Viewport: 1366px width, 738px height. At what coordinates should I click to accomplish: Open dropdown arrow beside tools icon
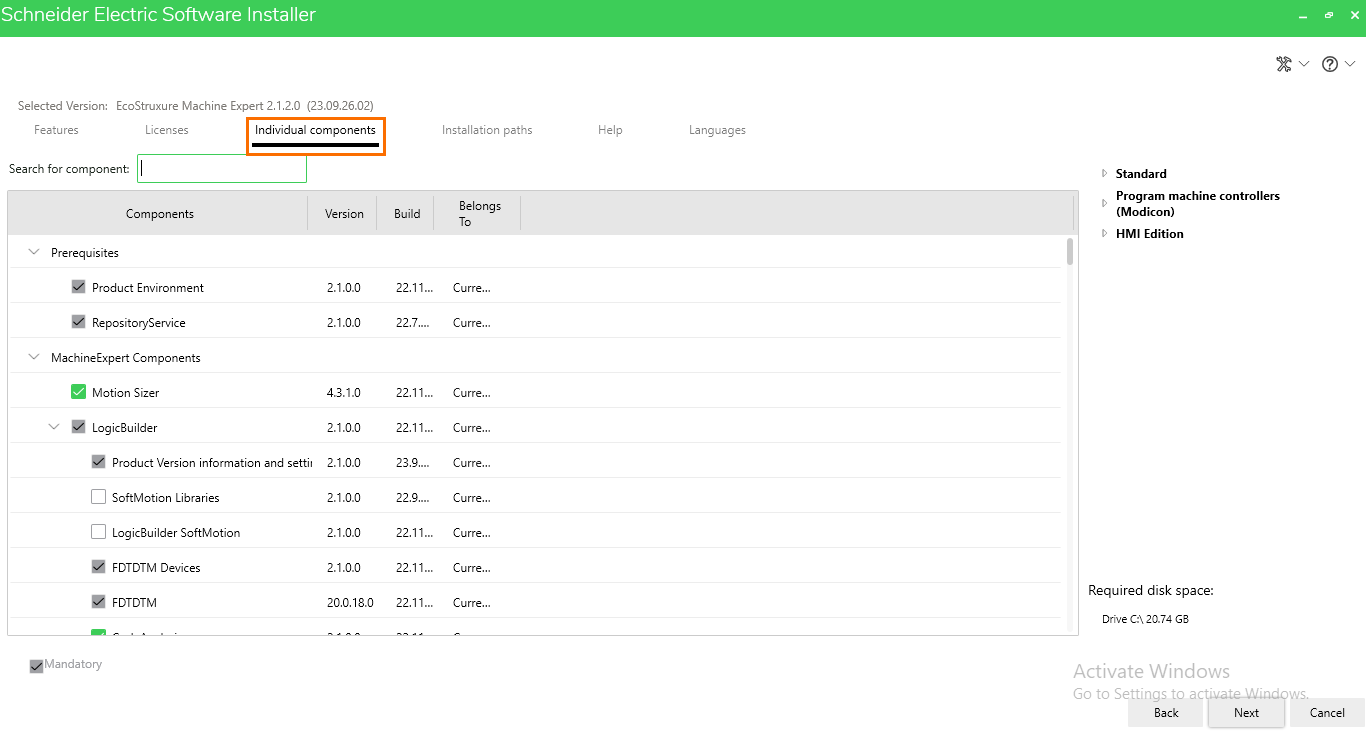1303,64
